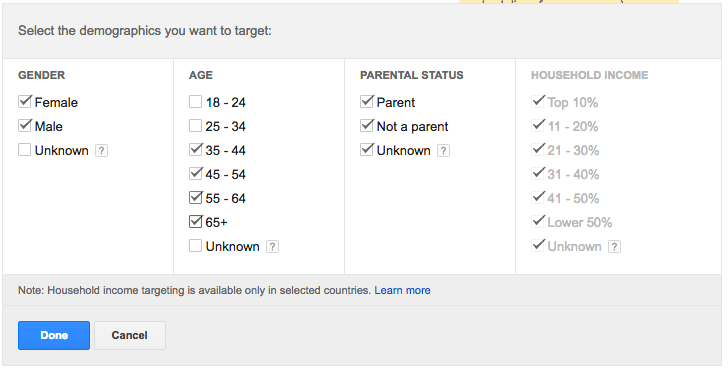Viewport: 728px width, 370px height.
Task: Toggle the Not a parent checkbox
Action: pos(367,126)
